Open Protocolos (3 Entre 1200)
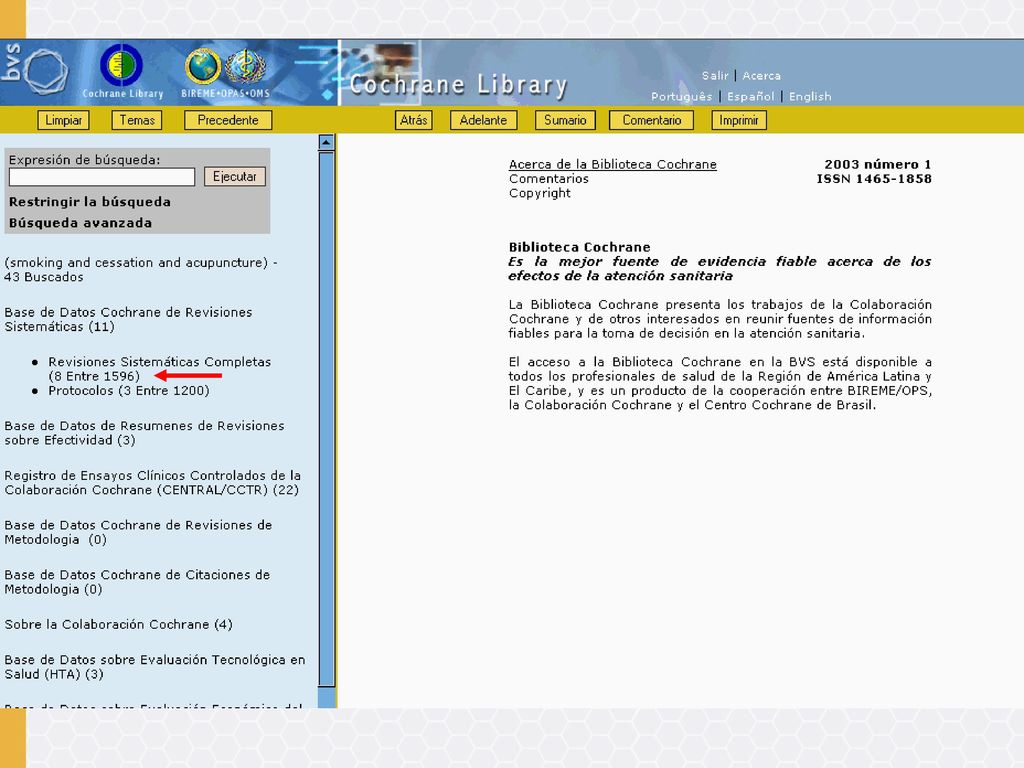This screenshot has width=1024, height=768. tap(129, 391)
